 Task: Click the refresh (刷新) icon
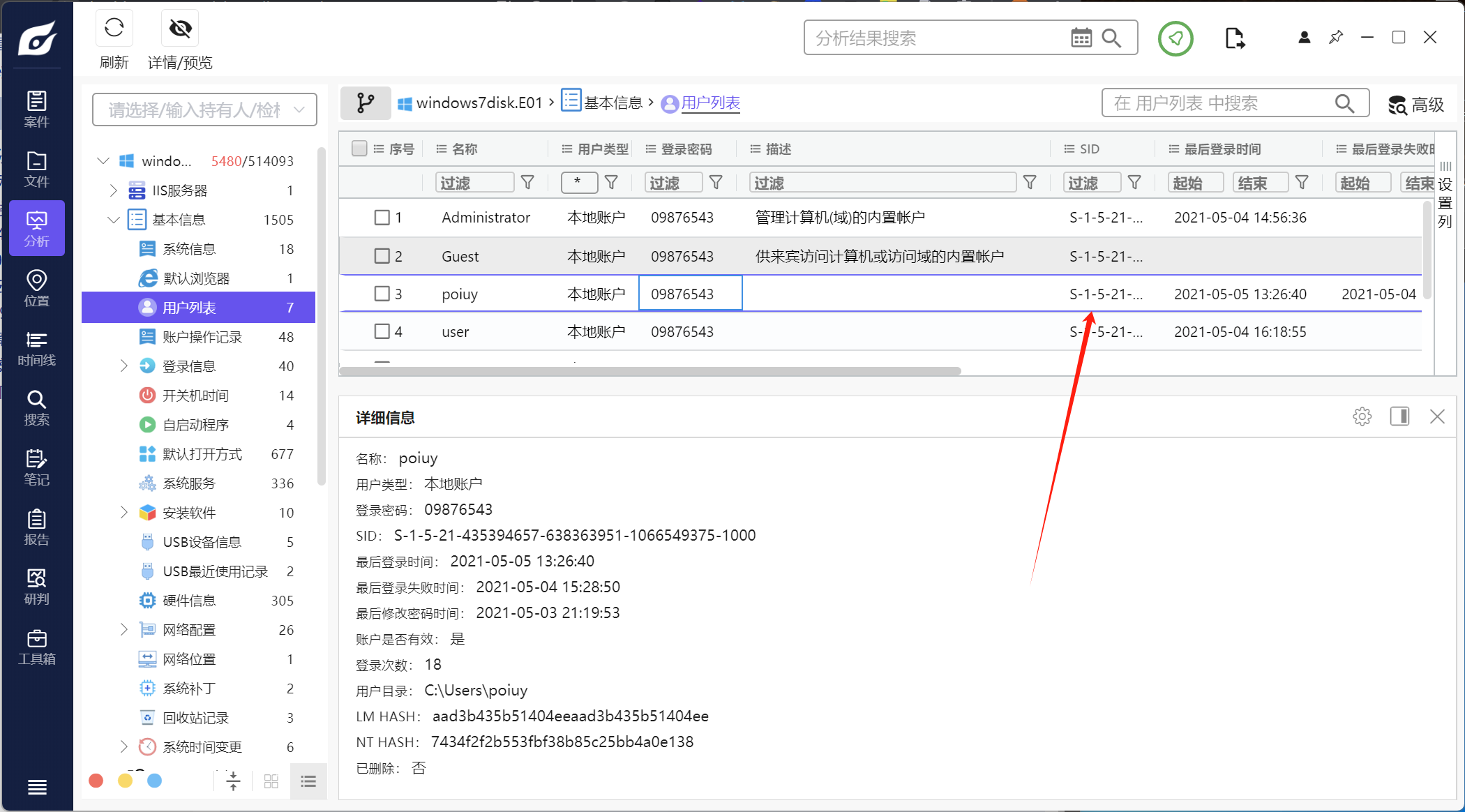tap(114, 28)
